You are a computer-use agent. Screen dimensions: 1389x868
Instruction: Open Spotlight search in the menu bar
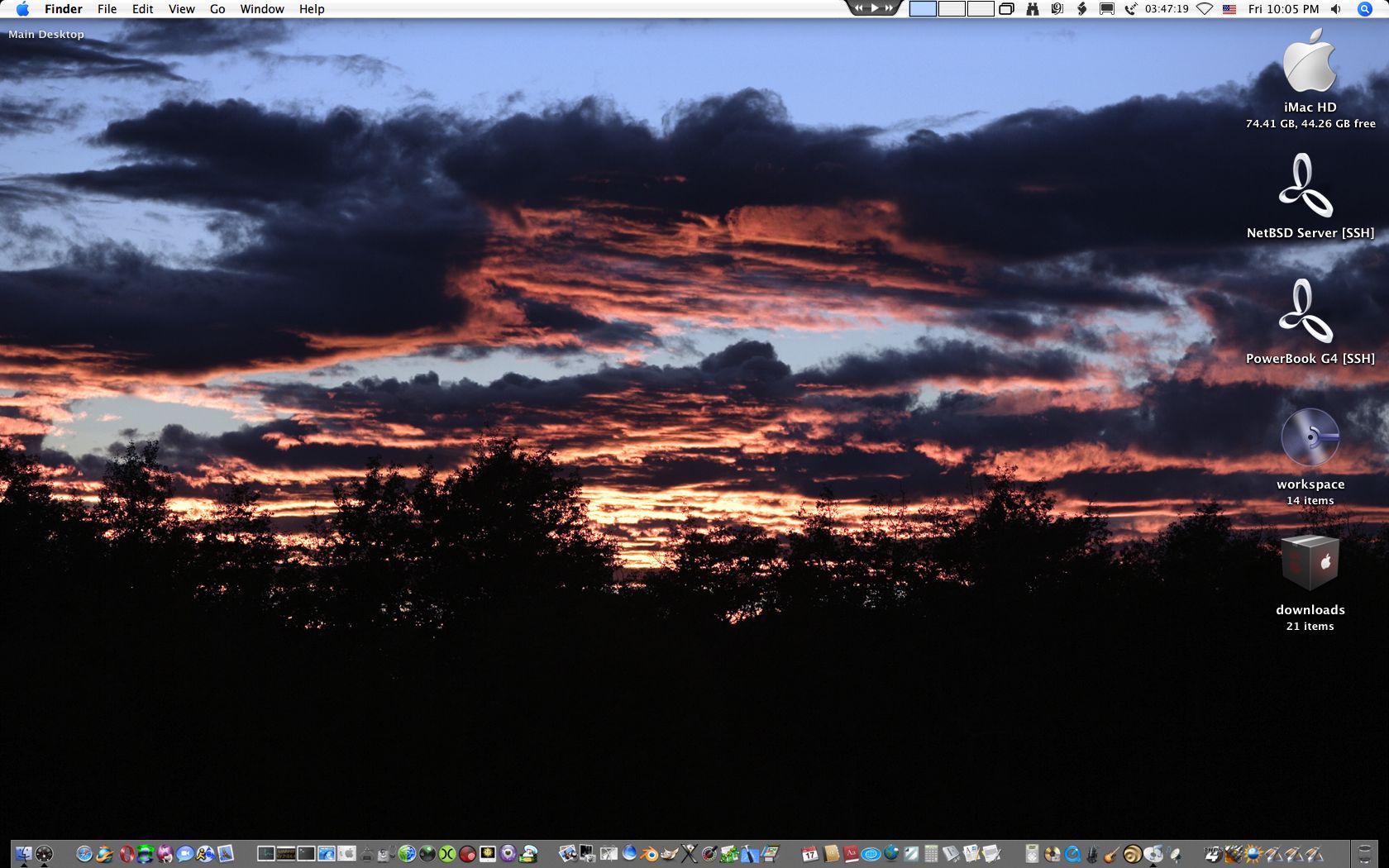(1365, 9)
